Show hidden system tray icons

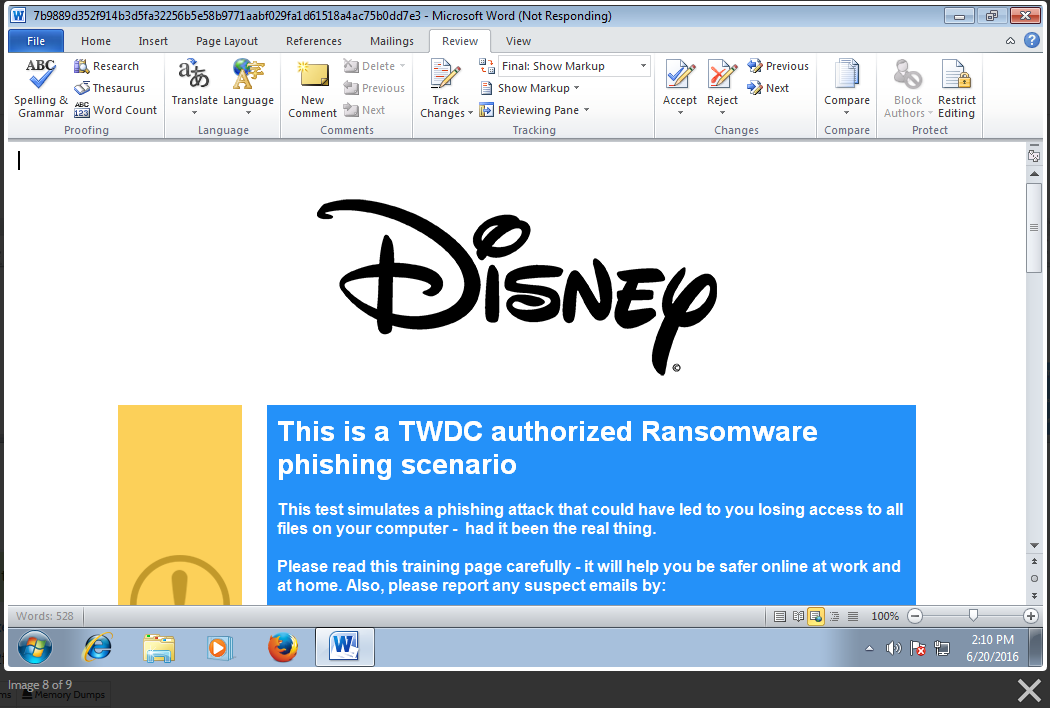click(x=869, y=648)
